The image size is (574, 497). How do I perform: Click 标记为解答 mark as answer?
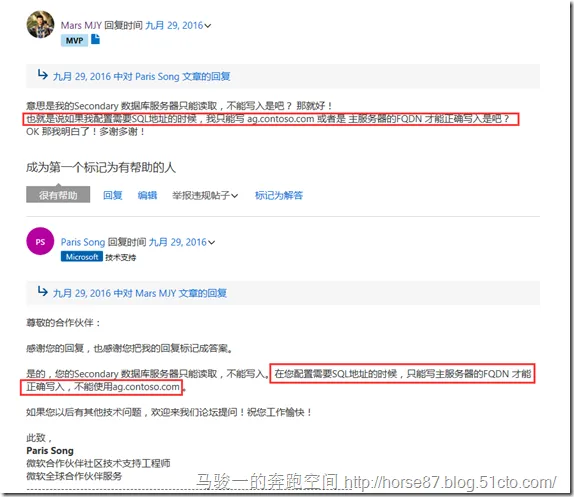pyautogui.click(x=279, y=195)
